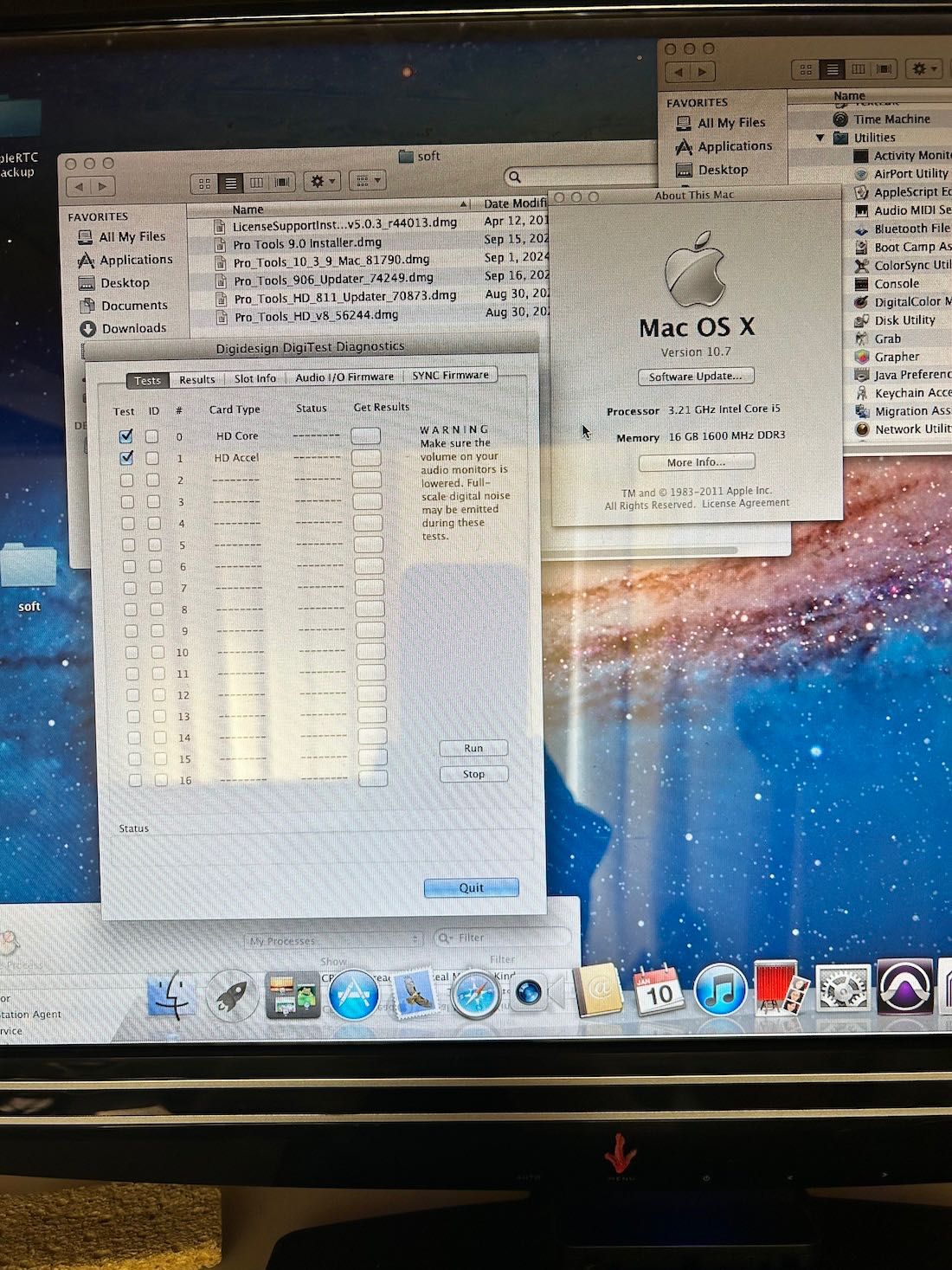Launch the App Store from Dock
The width and height of the screenshot is (952, 1270).
[353, 994]
